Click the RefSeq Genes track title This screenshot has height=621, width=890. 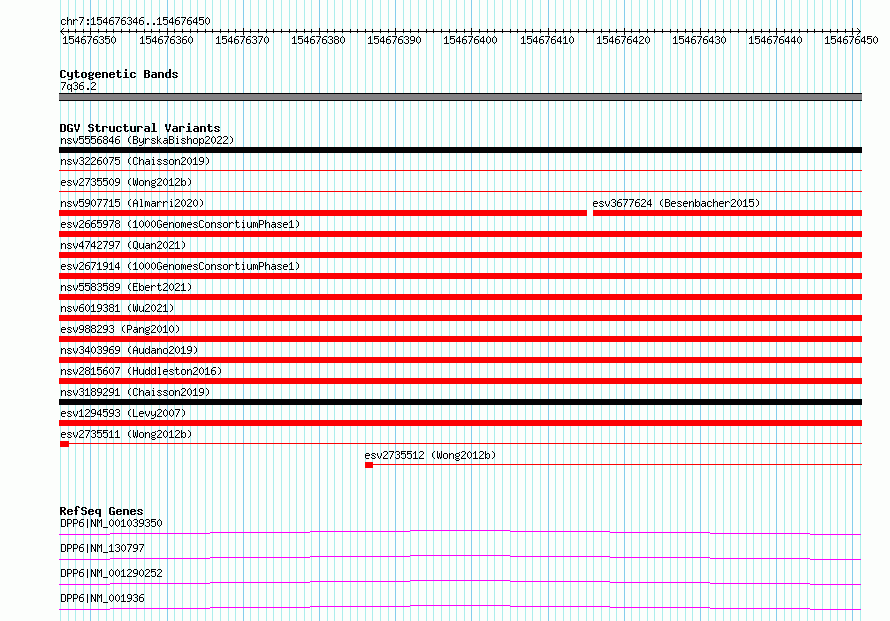(x=101, y=511)
